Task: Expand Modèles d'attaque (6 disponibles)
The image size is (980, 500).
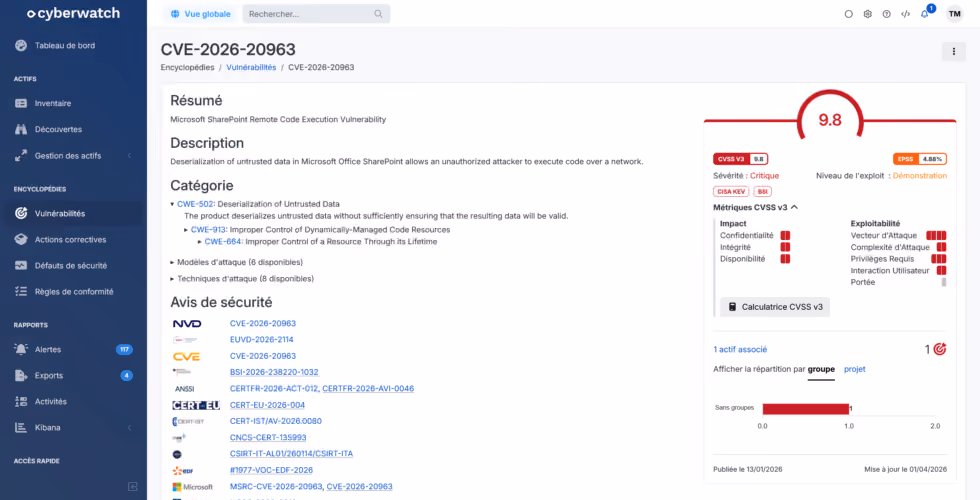Action: click(x=236, y=262)
